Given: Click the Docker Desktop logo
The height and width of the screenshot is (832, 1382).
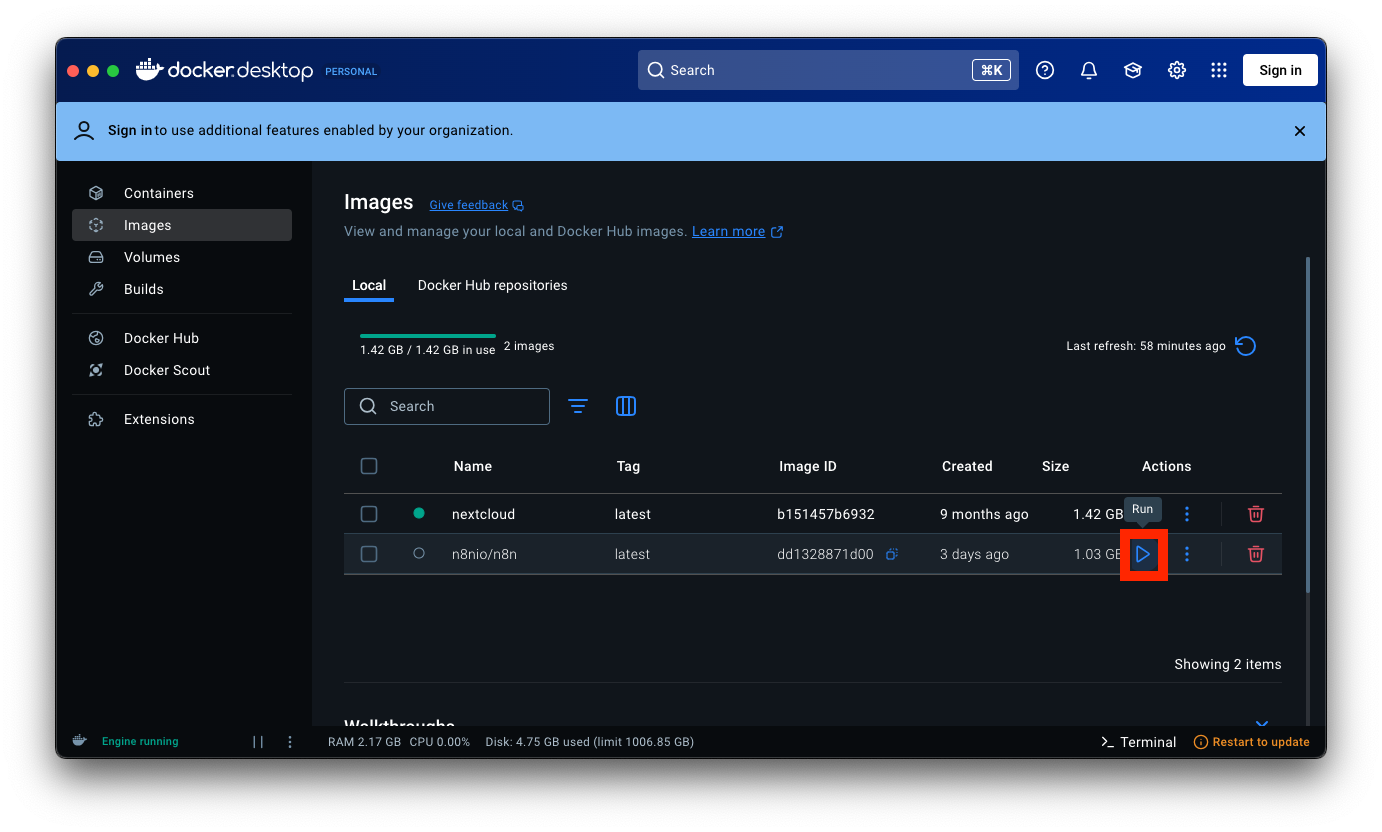Looking at the screenshot, I should 225,70.
